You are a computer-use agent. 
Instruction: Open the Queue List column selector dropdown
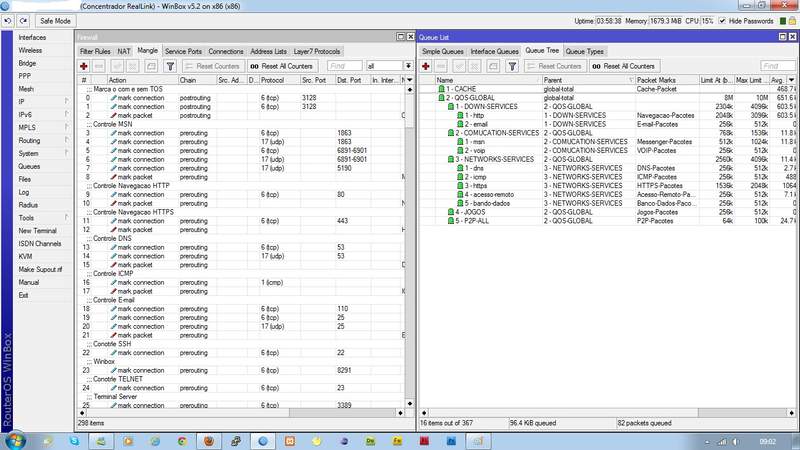click(791, 80)
